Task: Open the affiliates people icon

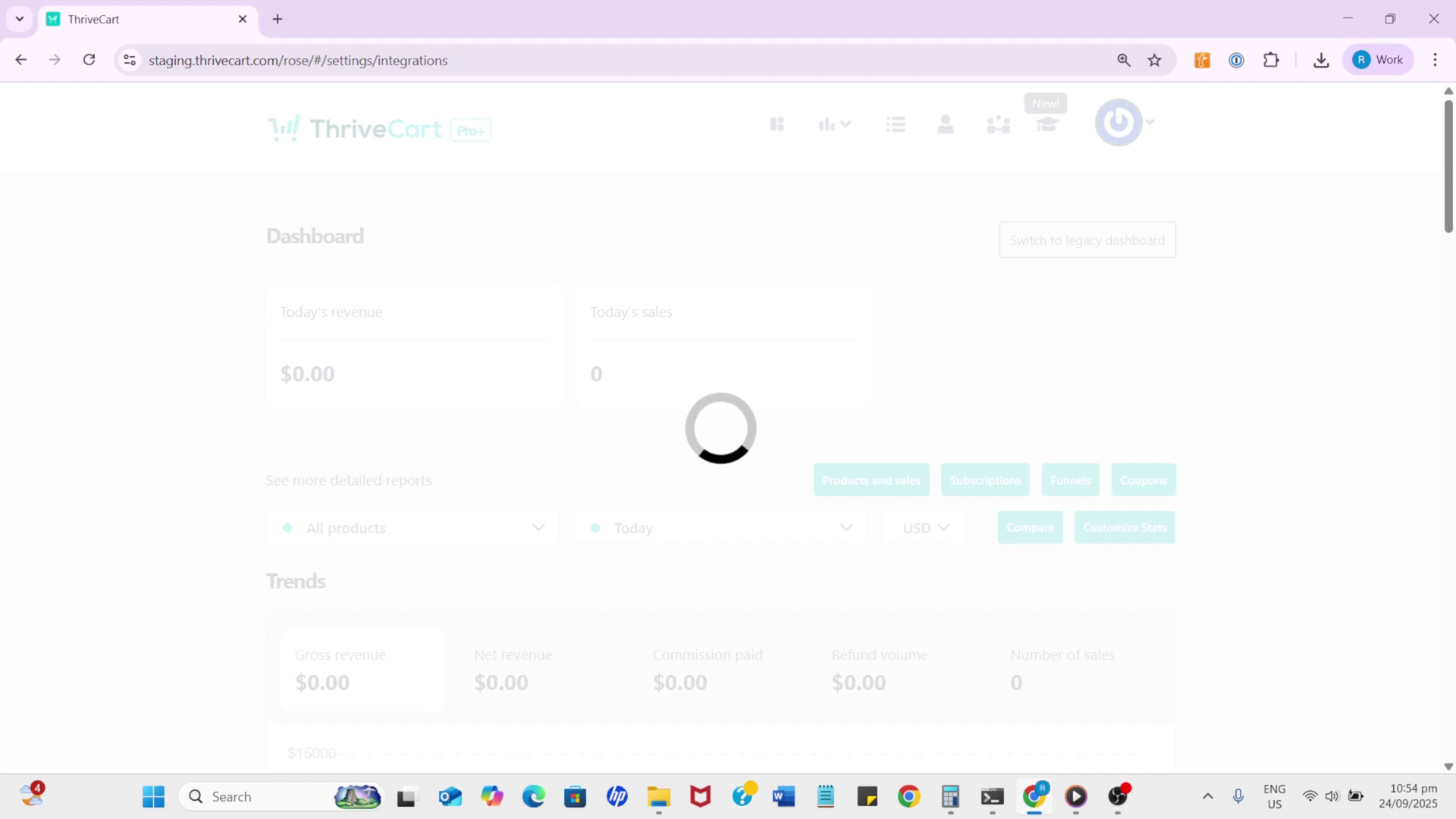Action: 998,124
